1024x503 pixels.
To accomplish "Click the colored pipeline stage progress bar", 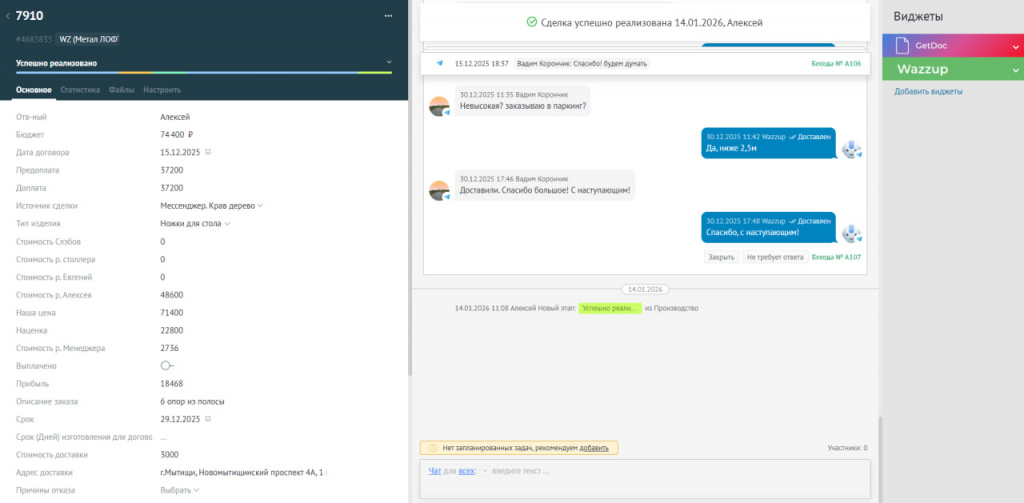I will pos(204,73).
